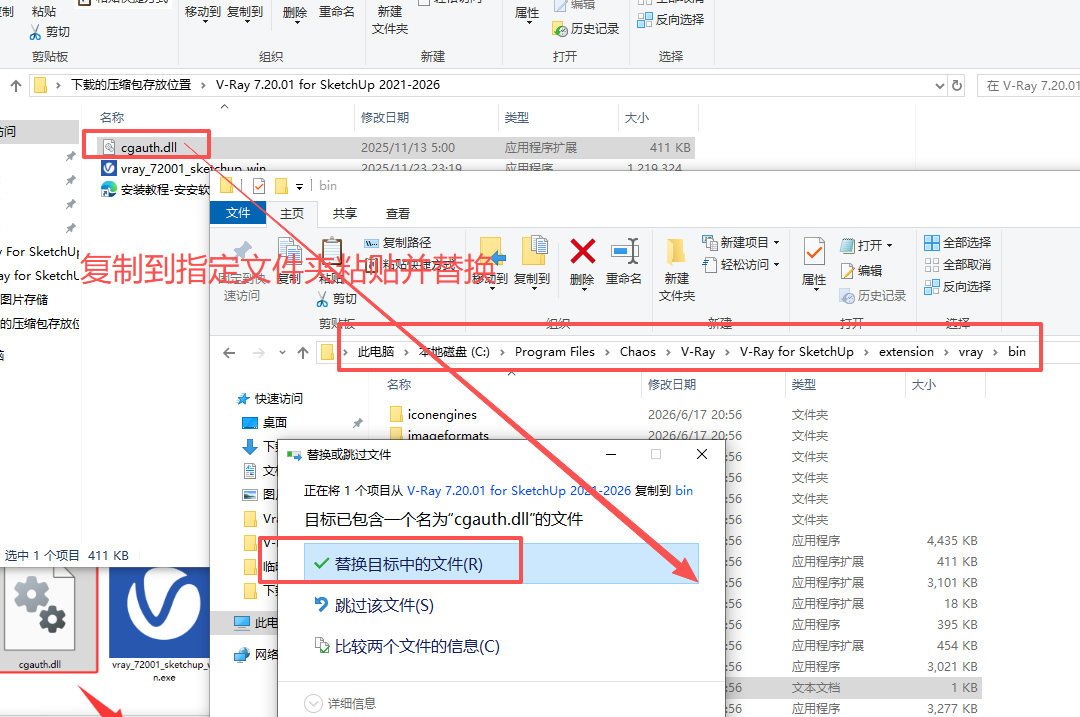Click History (历史记录) in back window ribbon

click(x=586, y=29)
